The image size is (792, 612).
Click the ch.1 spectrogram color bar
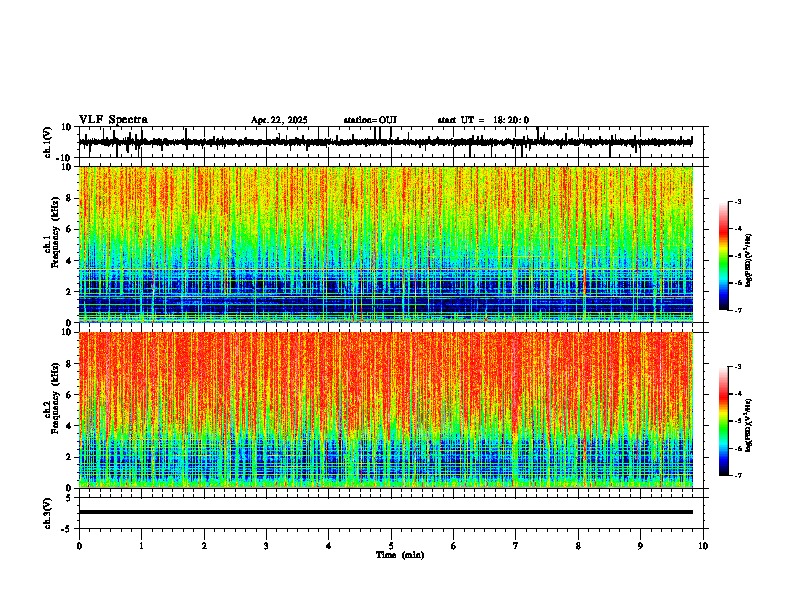click(x=724, y=256)
